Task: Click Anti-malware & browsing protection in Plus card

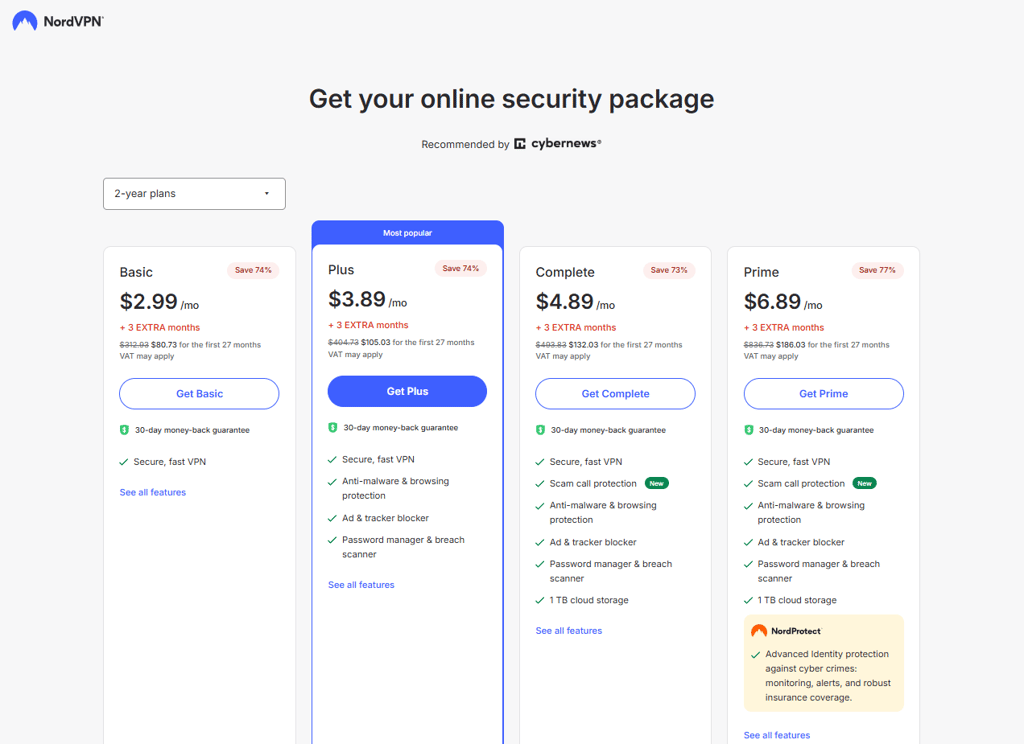Action: tap(395, 489)
